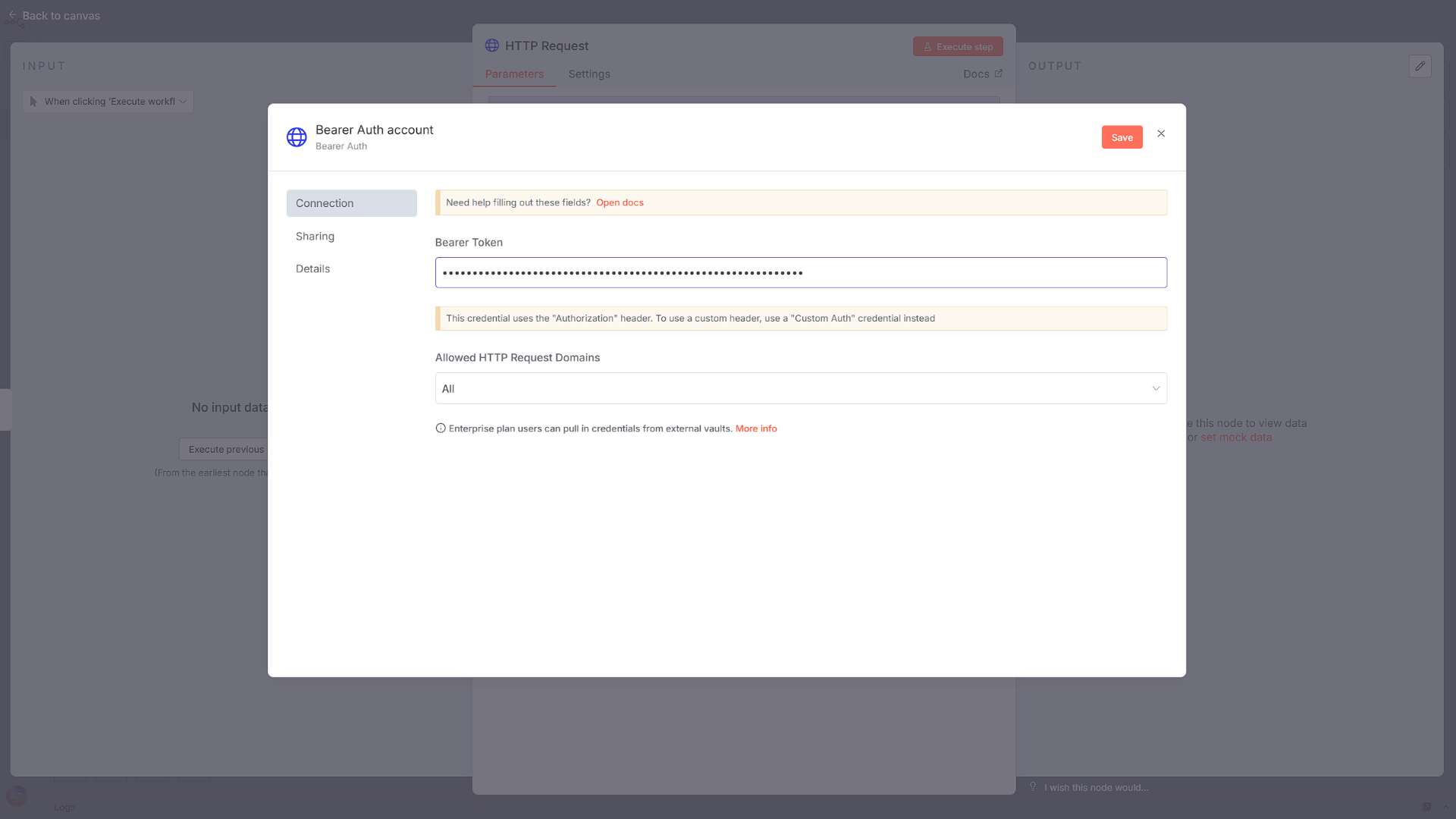
Task: Click the HTTP Request node globe icon
Action: pos(491,45)
